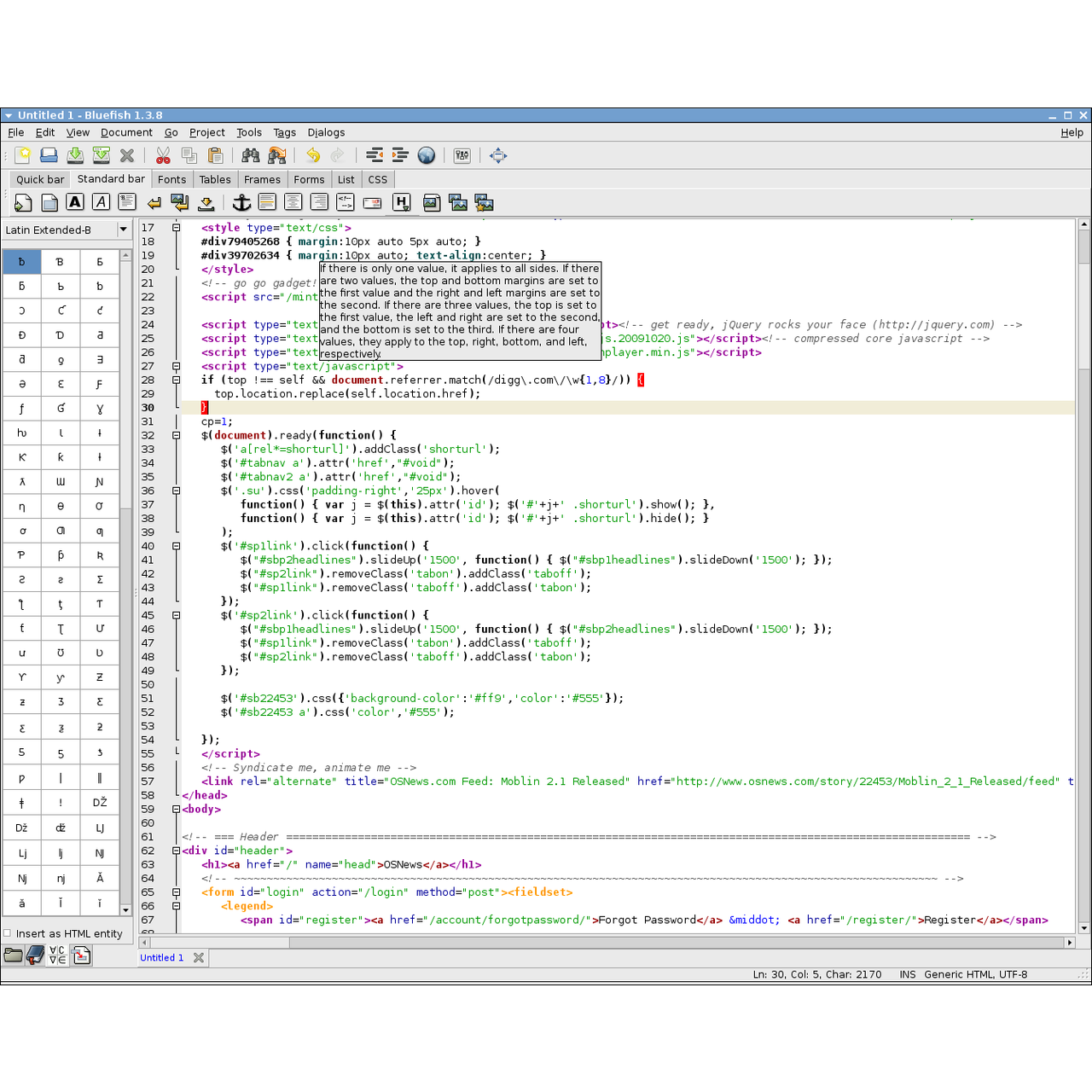Click the HTML comment icon

coord(345,202)
